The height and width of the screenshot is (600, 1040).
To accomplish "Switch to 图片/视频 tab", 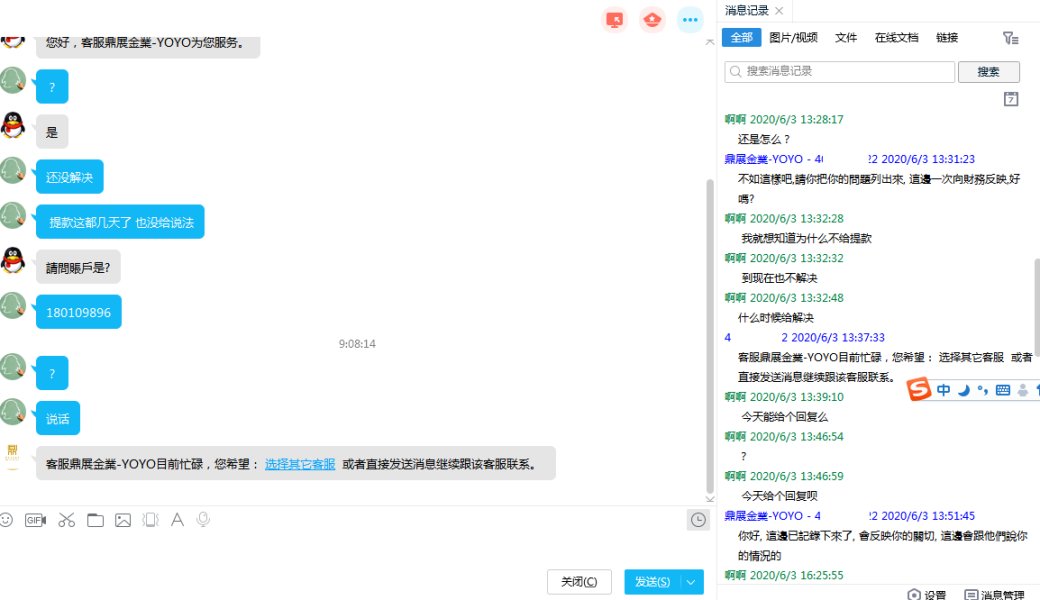I will point(793,38).
